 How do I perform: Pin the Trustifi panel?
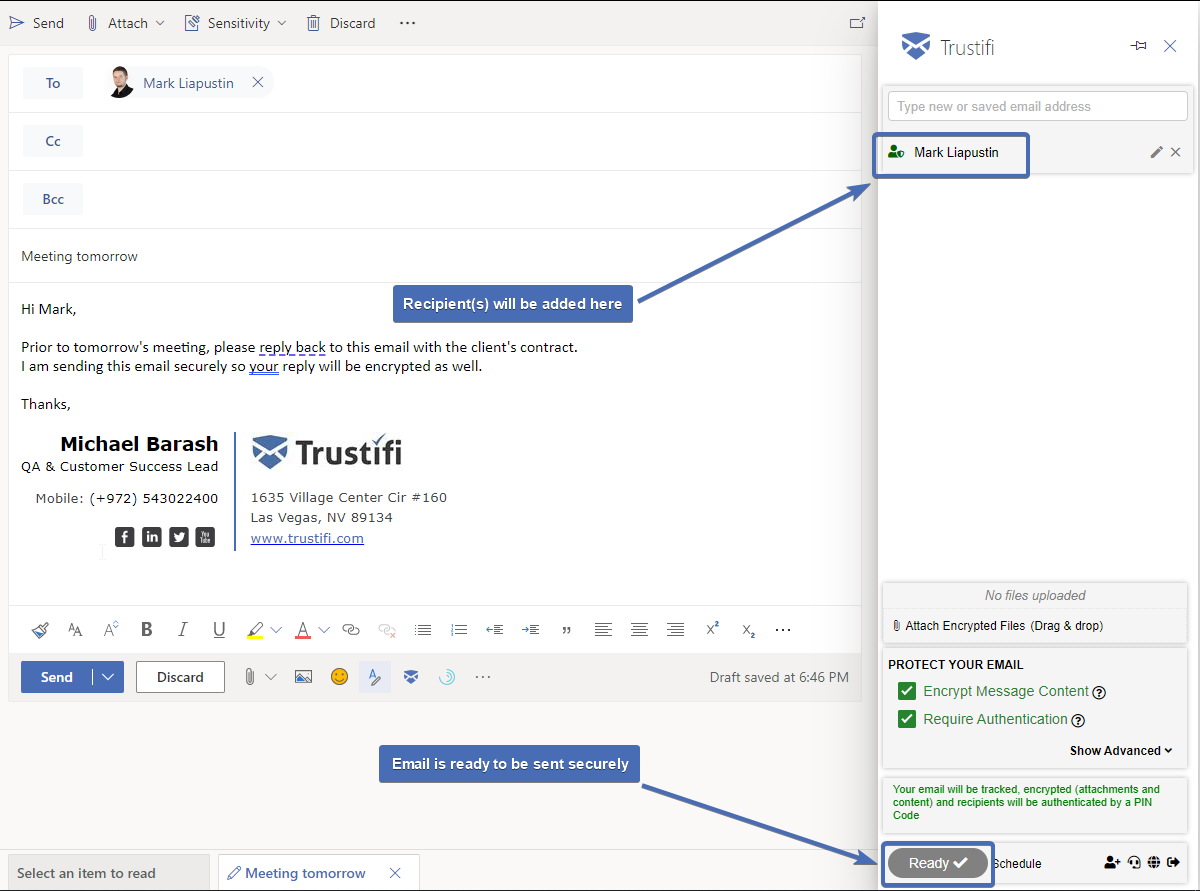point(1138,46)
